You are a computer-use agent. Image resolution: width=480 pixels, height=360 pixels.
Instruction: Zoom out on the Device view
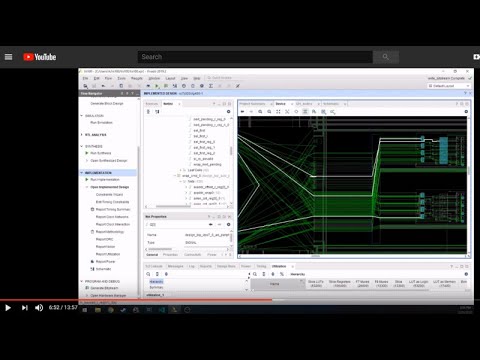coord(269,112)
